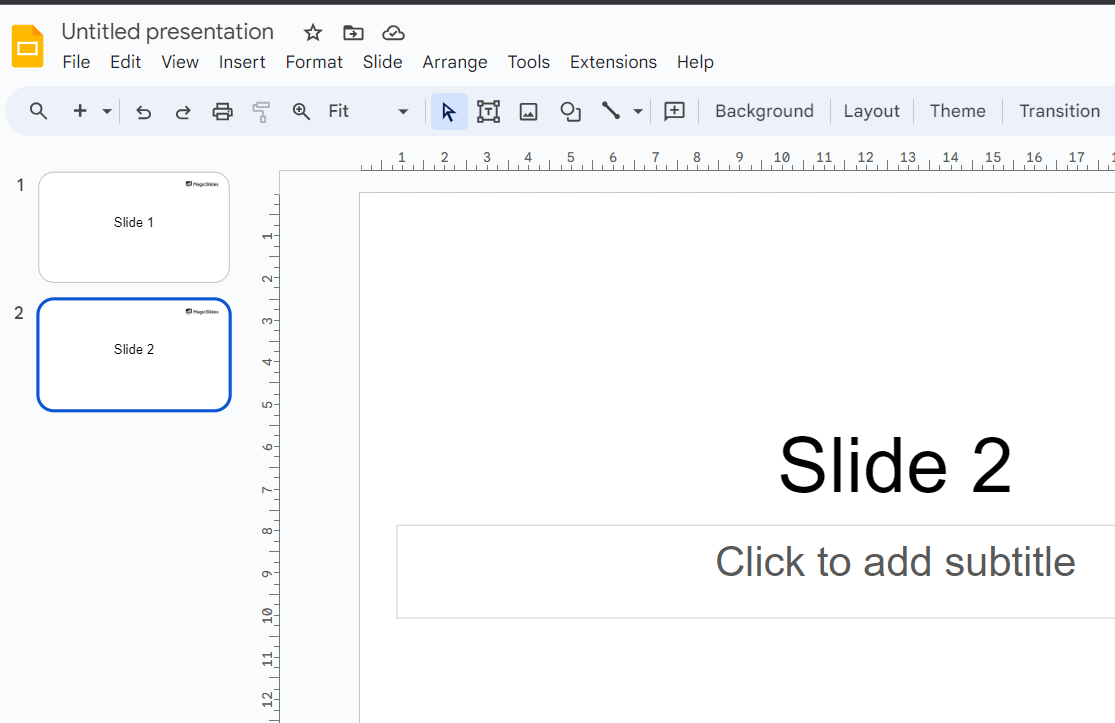The width and height of the screenshot is (1115, 723).
Task: Click the Transition button
Action: coord(1060,111)
